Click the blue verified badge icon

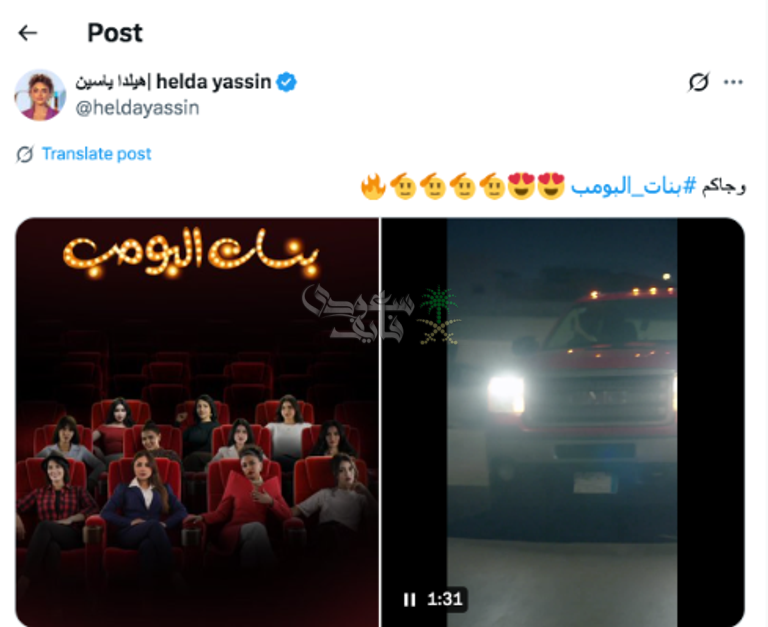tap(287, 82)
